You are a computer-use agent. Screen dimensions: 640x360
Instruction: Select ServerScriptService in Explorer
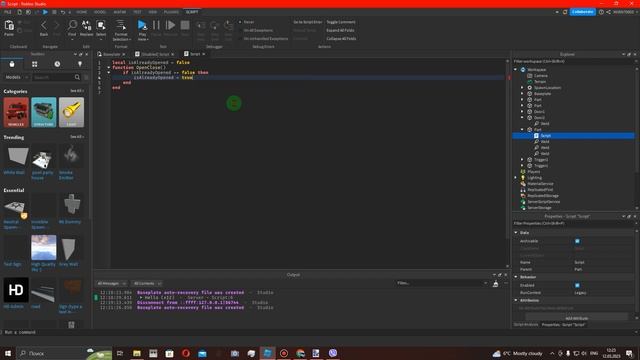pos(544,202)
